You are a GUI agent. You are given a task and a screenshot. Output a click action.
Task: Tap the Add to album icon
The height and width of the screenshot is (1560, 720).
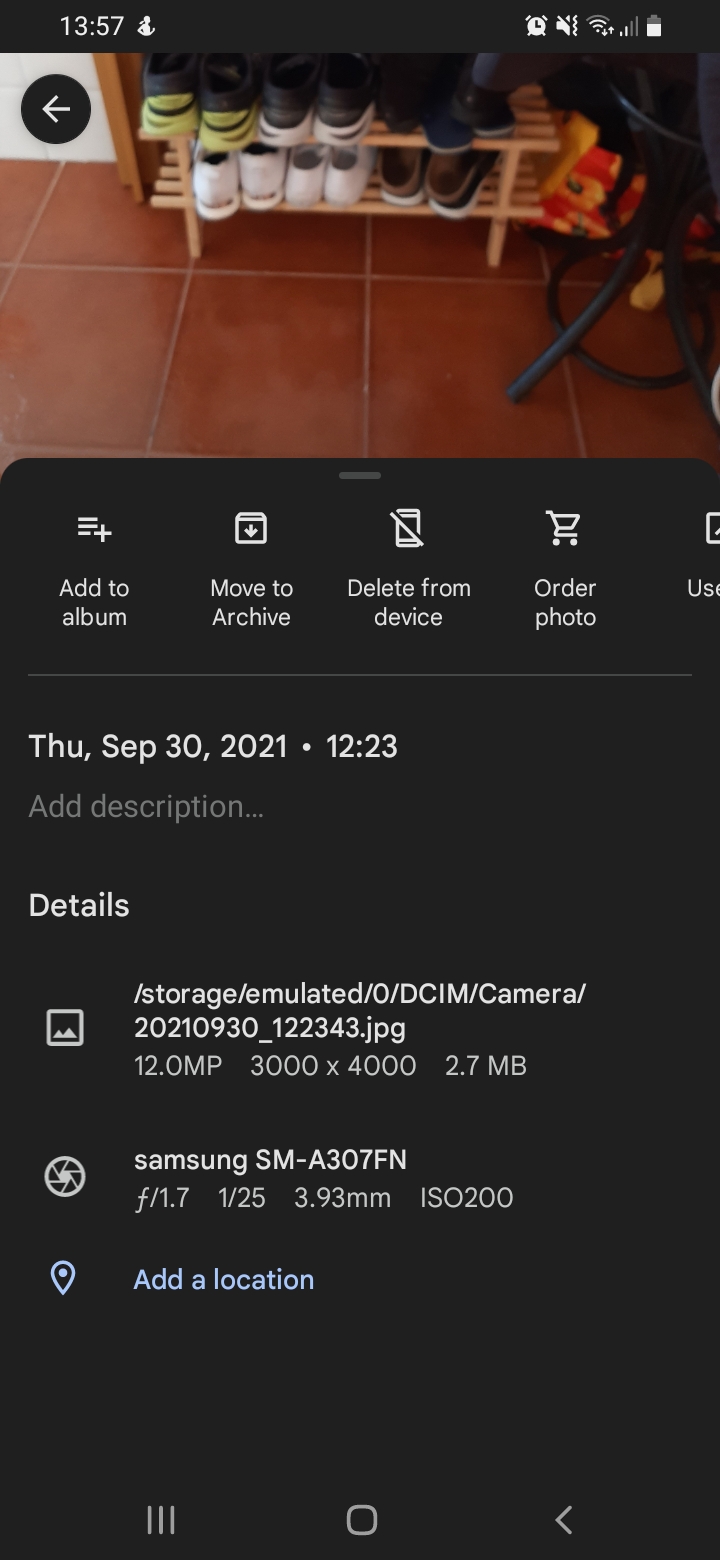(x=94, y=528)
